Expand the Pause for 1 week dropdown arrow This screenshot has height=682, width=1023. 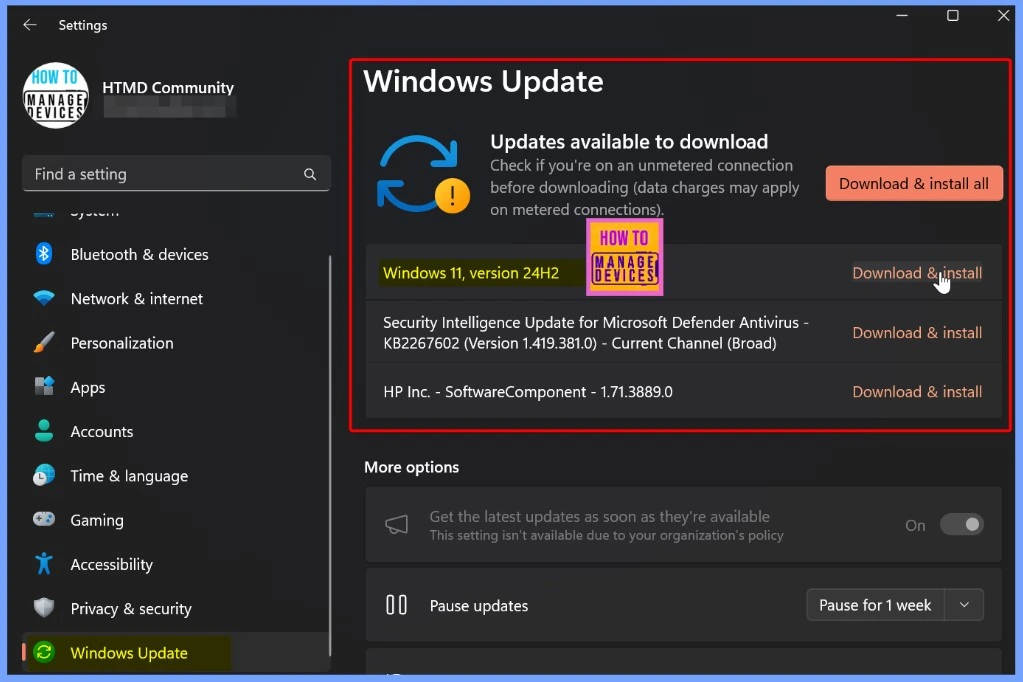pos(964,605)
